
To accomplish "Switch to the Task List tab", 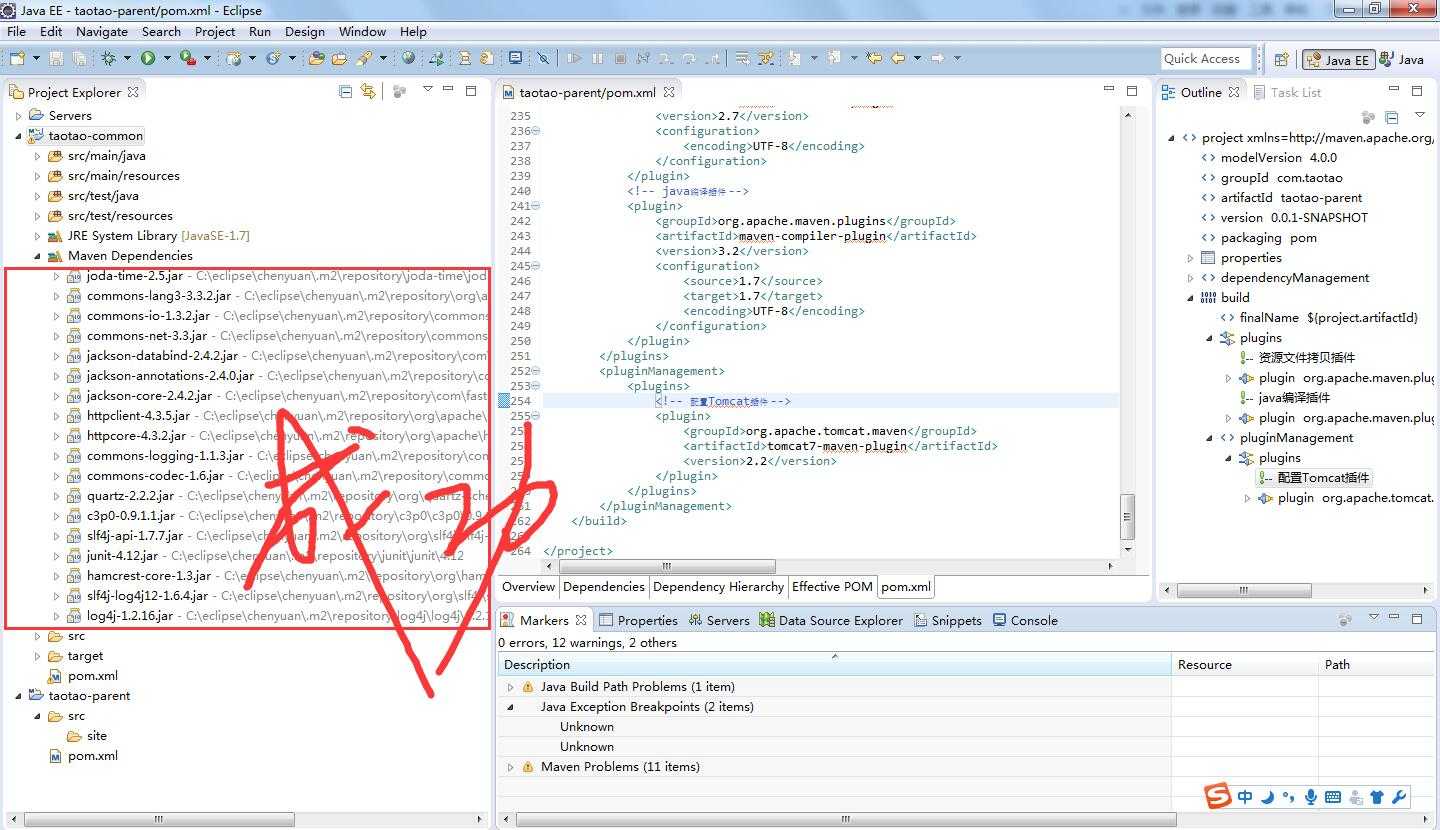I will tap(1286, 92).
